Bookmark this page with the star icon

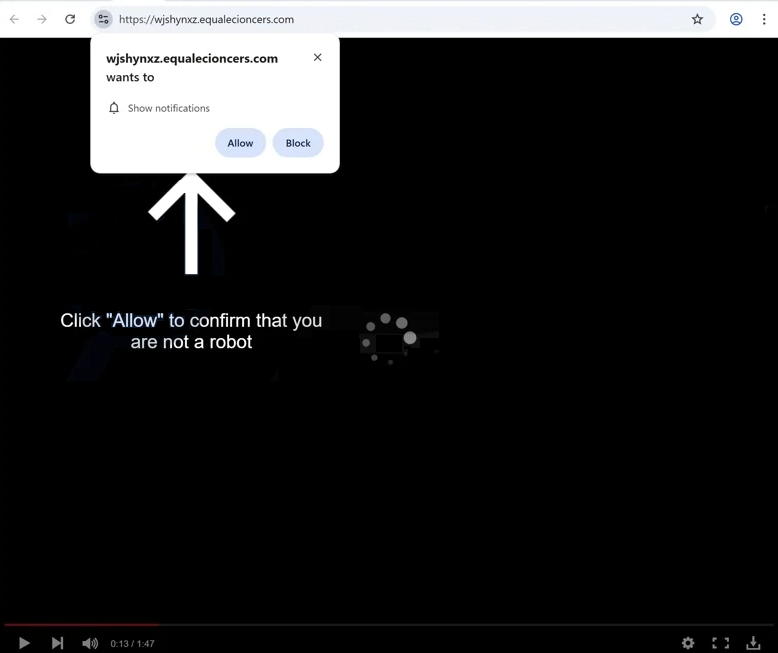click(697, 19)
